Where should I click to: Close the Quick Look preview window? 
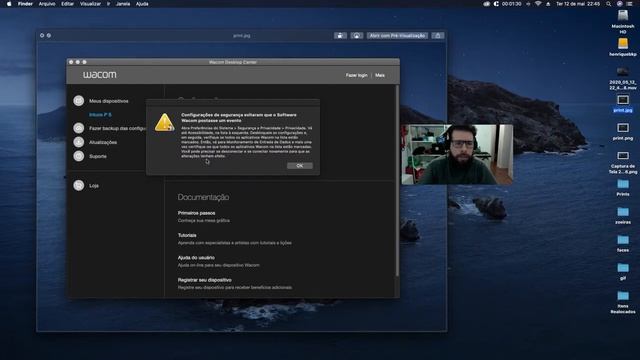[x=42, y=36]
